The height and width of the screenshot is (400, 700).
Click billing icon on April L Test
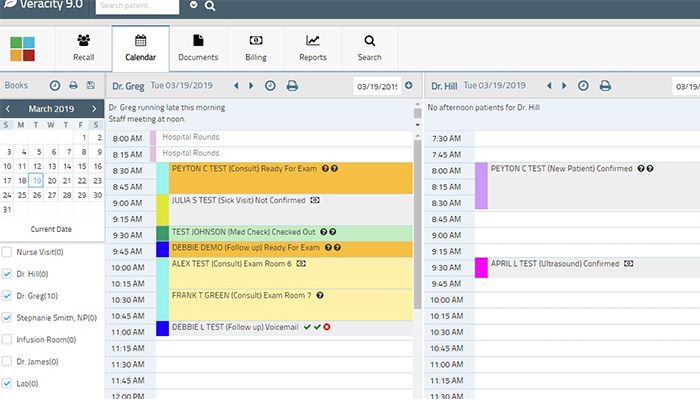click(x=629, y=263)
